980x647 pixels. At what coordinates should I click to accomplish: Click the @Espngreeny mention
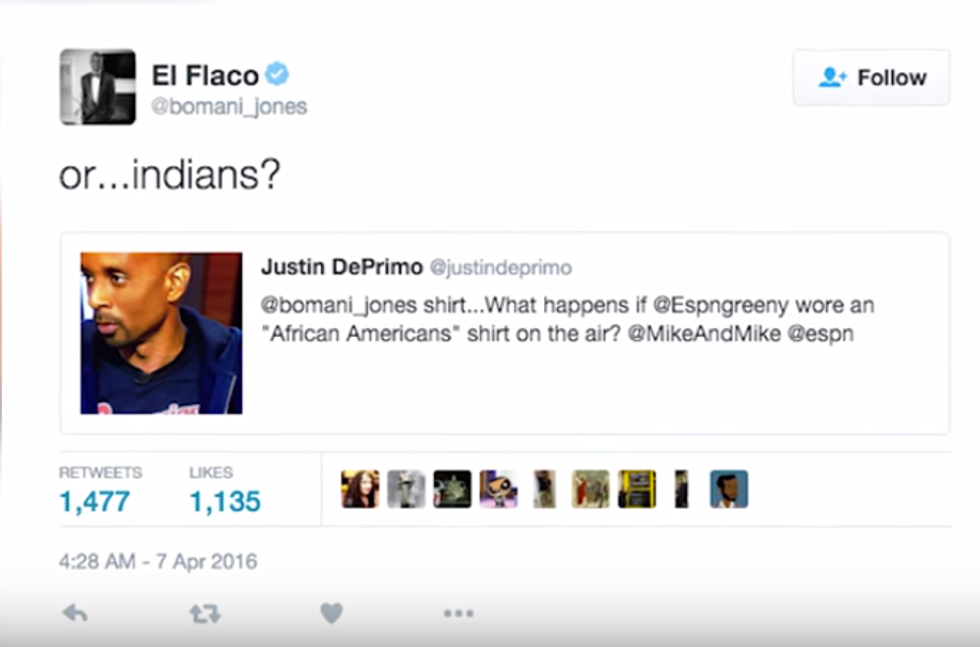(721, 306)
